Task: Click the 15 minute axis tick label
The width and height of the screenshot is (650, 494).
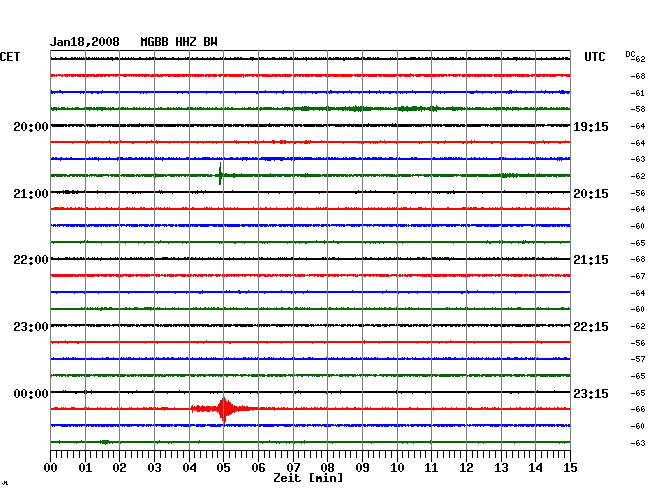Action: pyautogui.click(x=570, y=468)
